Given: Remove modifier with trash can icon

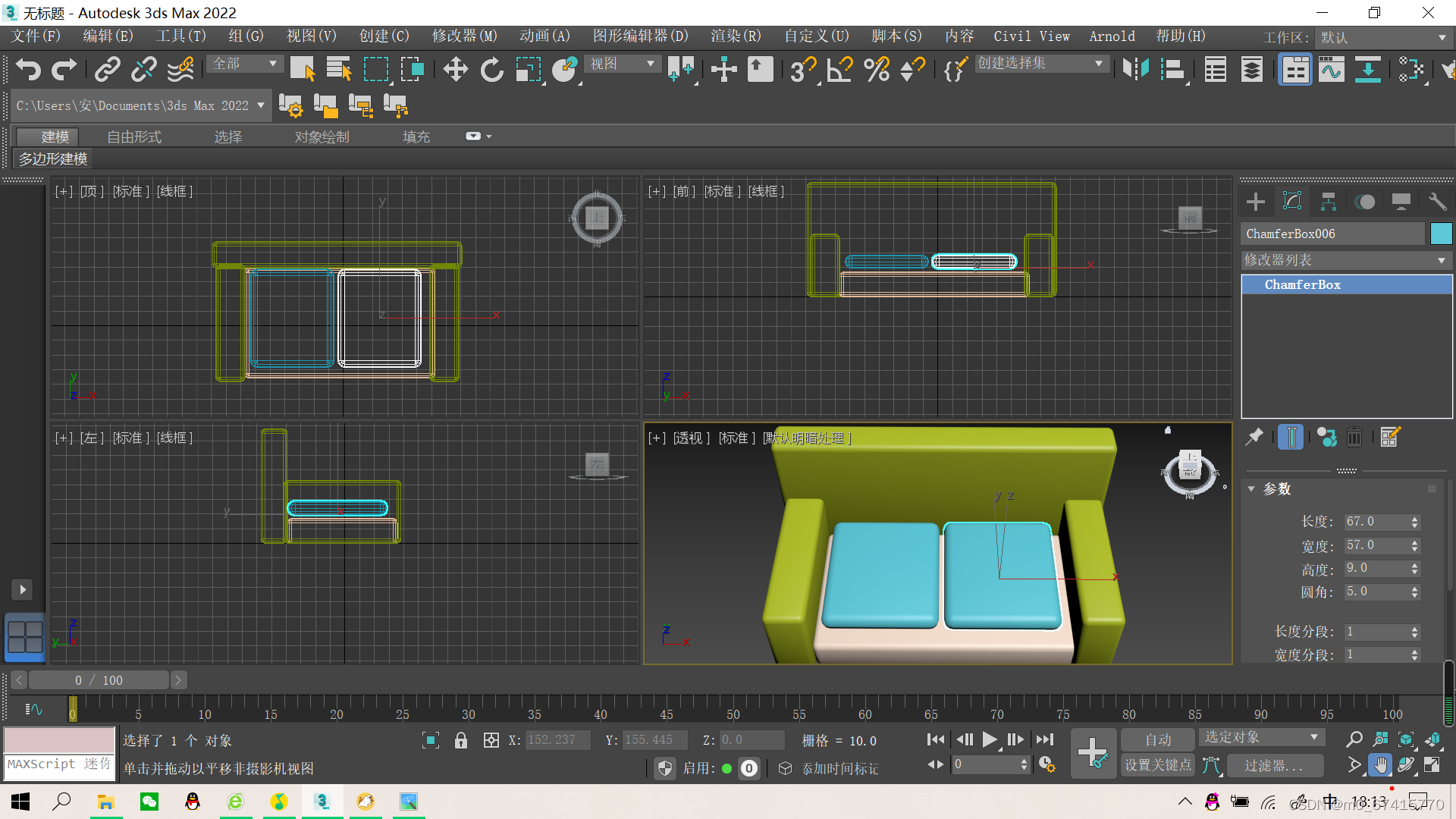Looking at the screenshot, I should [1354, 438].
